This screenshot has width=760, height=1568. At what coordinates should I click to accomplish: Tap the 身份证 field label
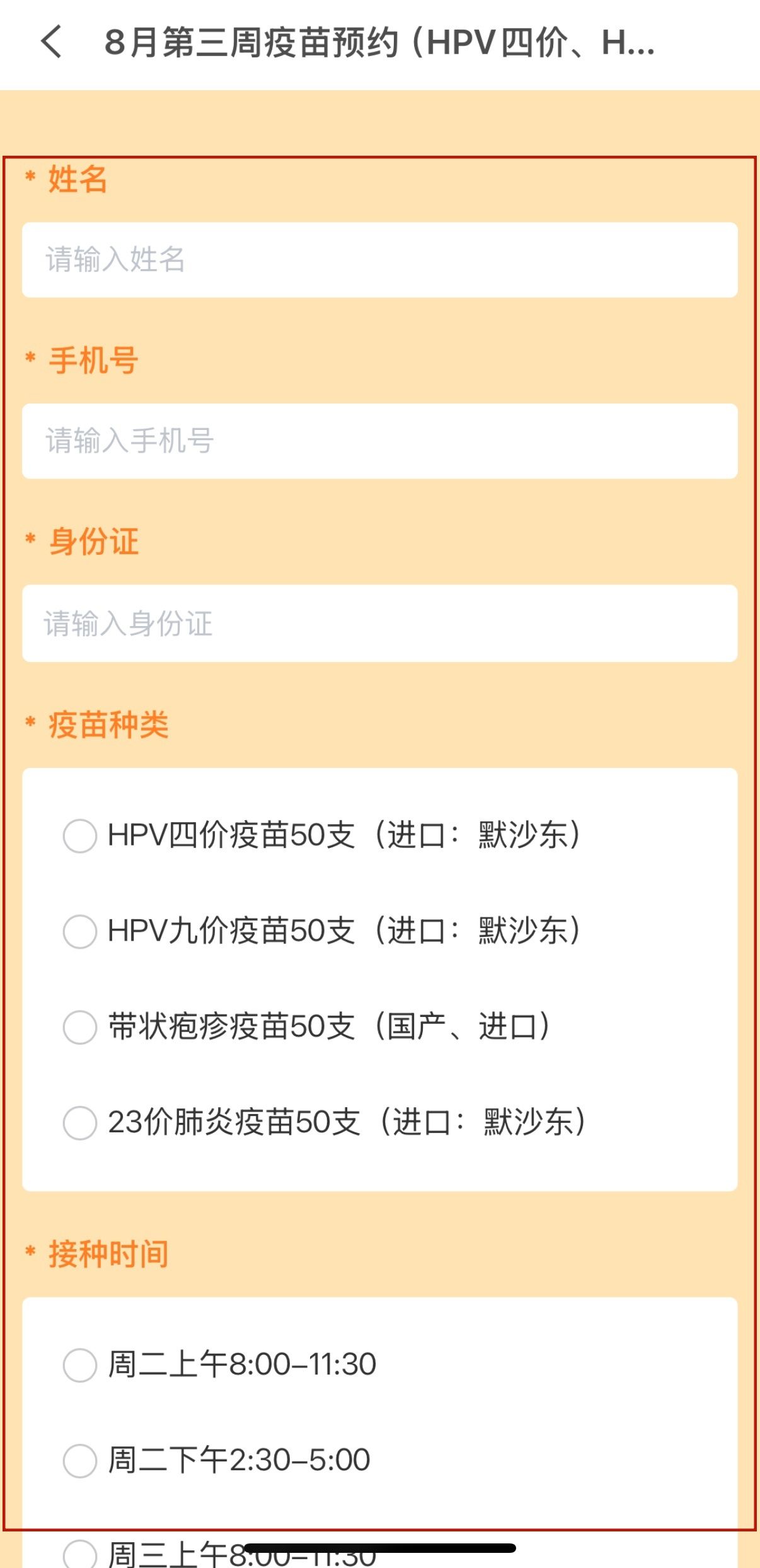point(93,542)
